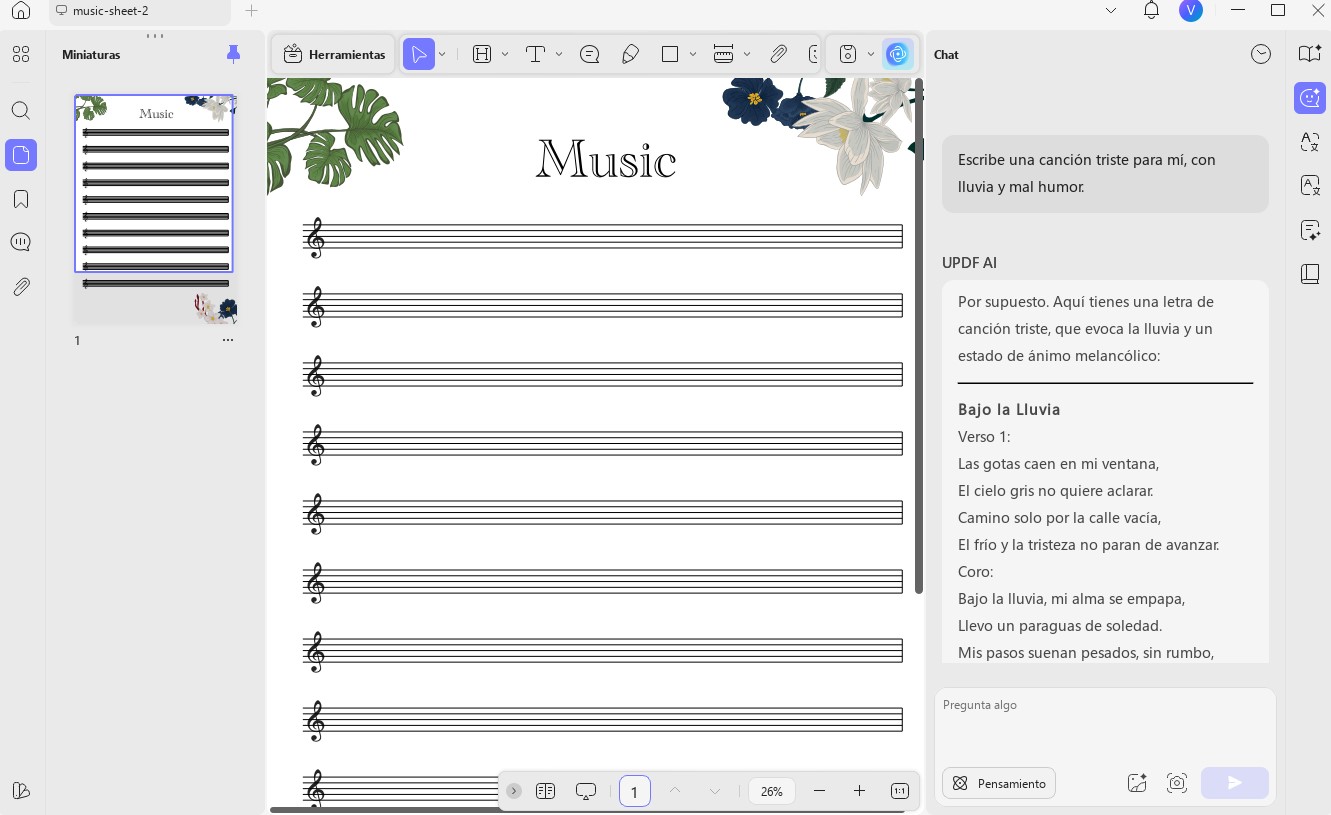View notifications bell icon
The width and height of the screenshot is (1331, 815).
pyautogui.click(x=1151, y=11)
